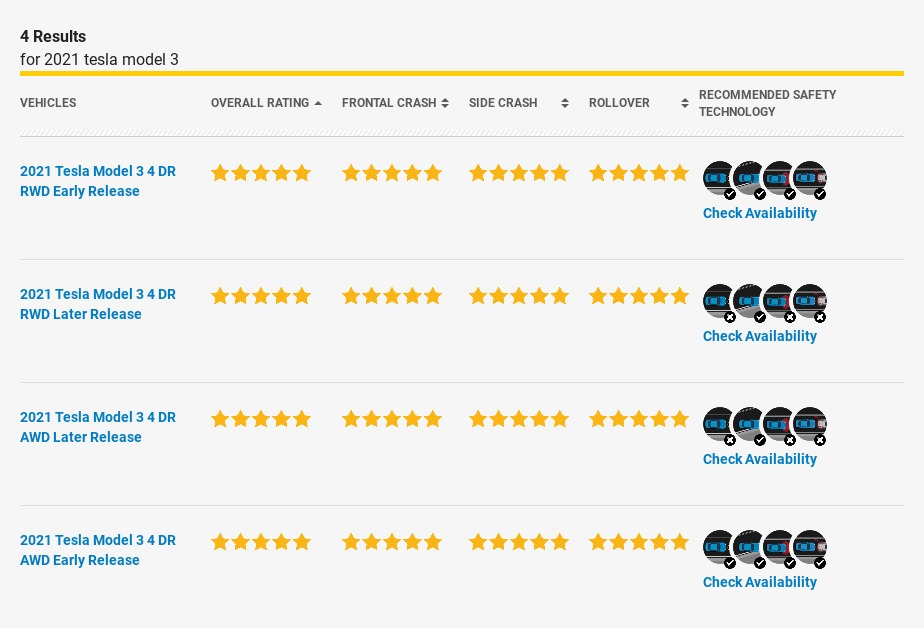924x628 pixels.
Task: Click lane departure warning icon for AWD Later Release
Action: 748,424
